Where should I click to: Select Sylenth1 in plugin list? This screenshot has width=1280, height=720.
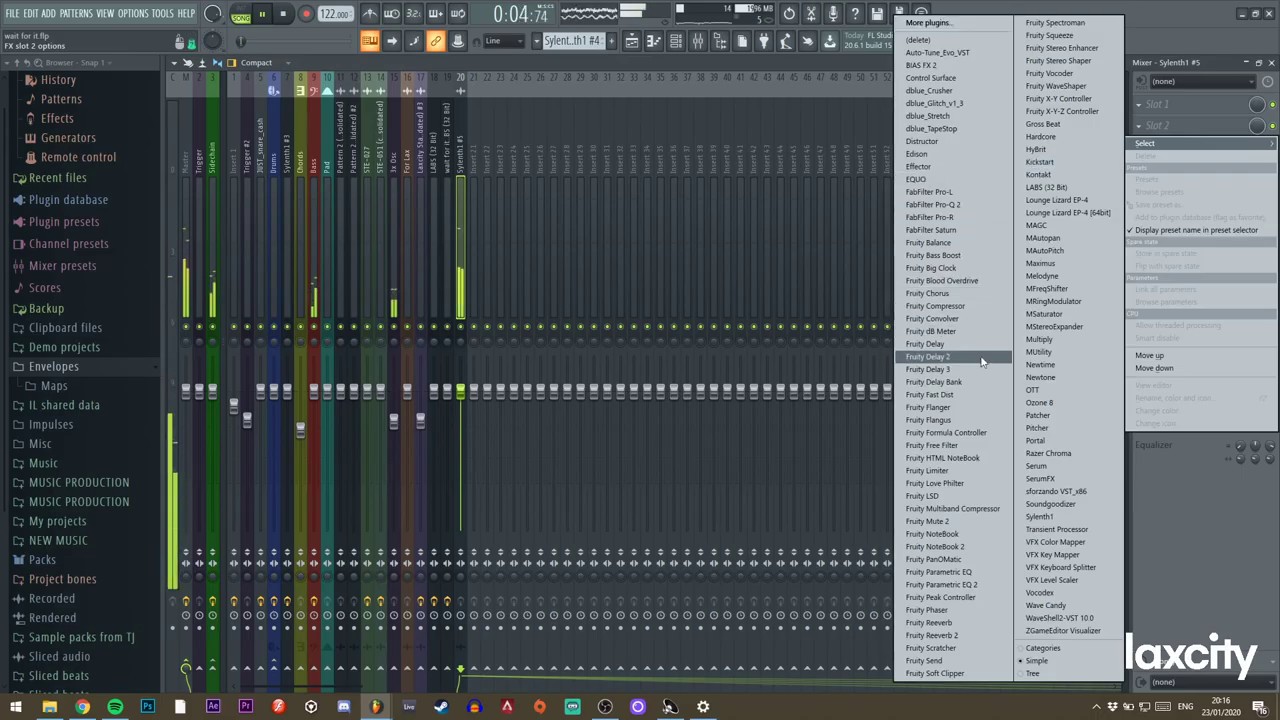(x=1068, y=517)
